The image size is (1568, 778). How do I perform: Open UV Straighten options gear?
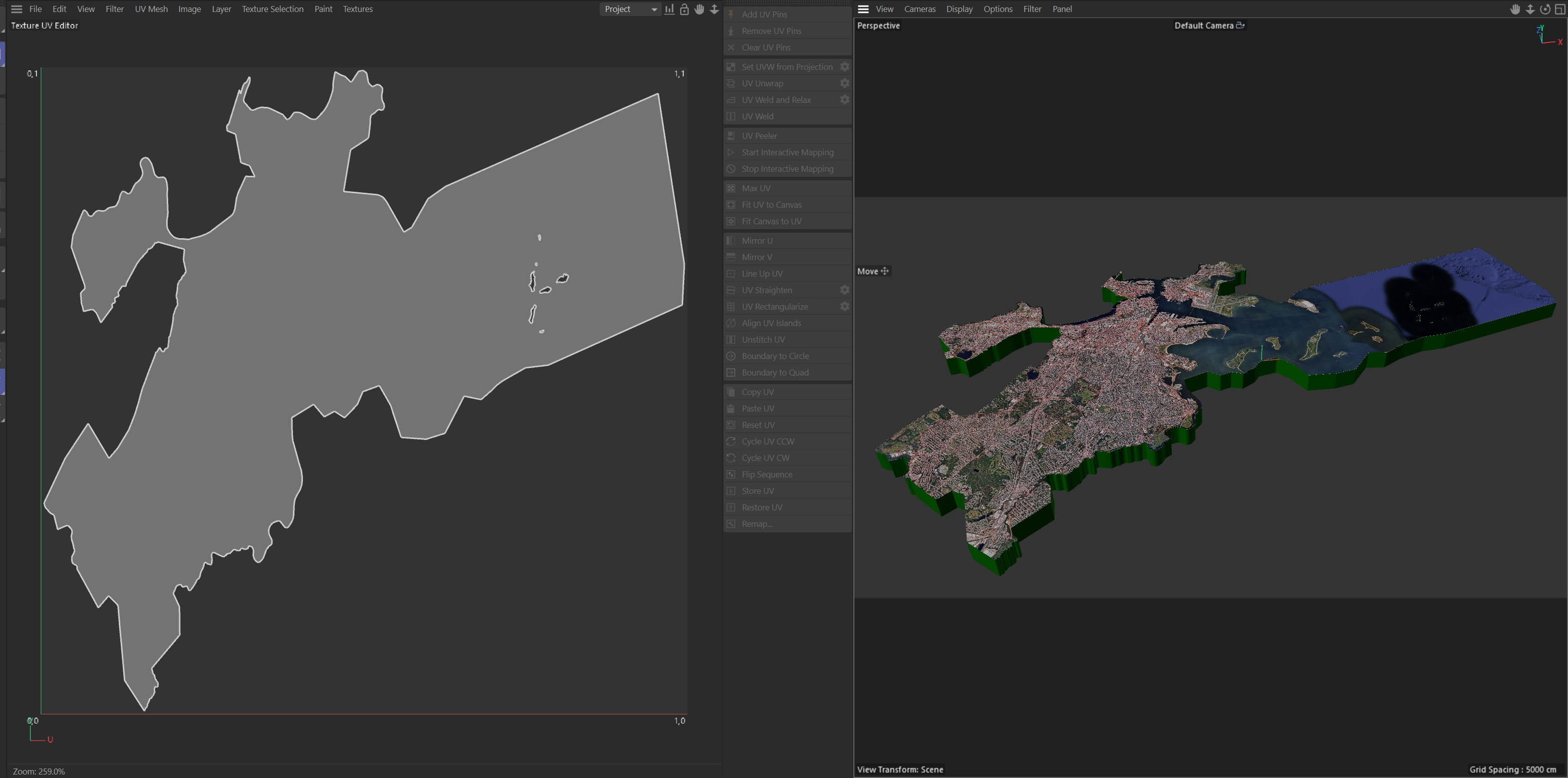click(844, 290)
